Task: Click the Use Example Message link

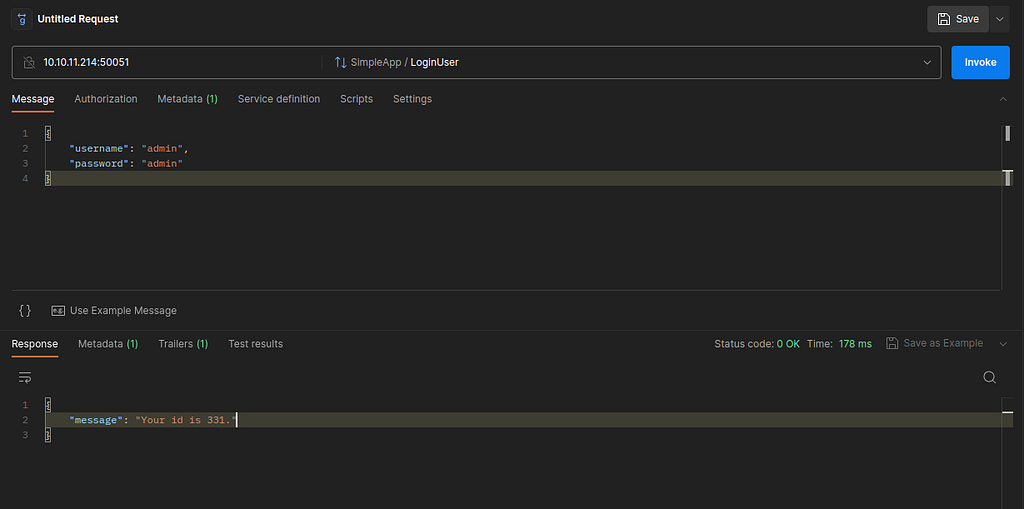Action: click(123, 310)
